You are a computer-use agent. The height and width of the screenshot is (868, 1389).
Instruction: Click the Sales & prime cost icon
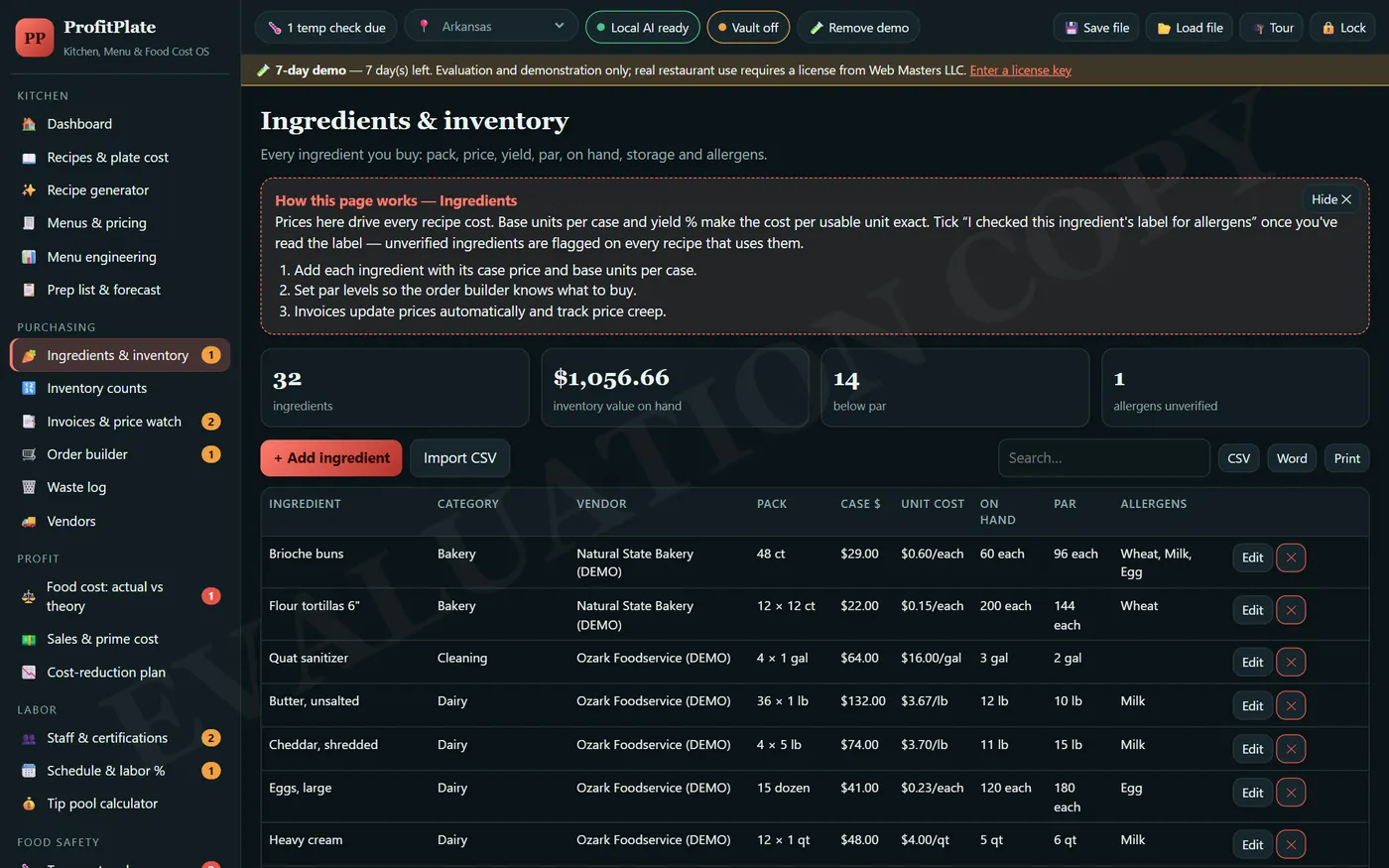29,639
